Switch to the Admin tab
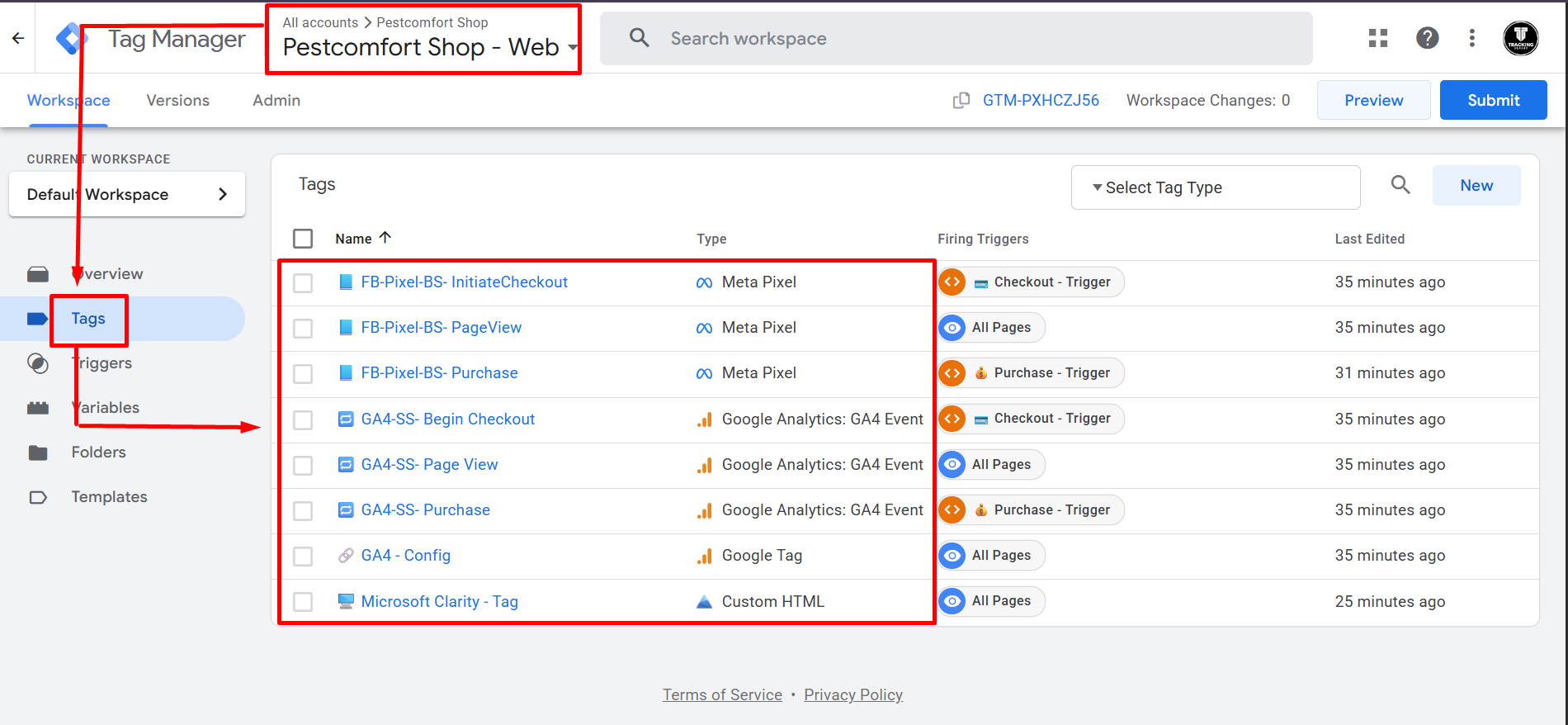 coord(276,100)
